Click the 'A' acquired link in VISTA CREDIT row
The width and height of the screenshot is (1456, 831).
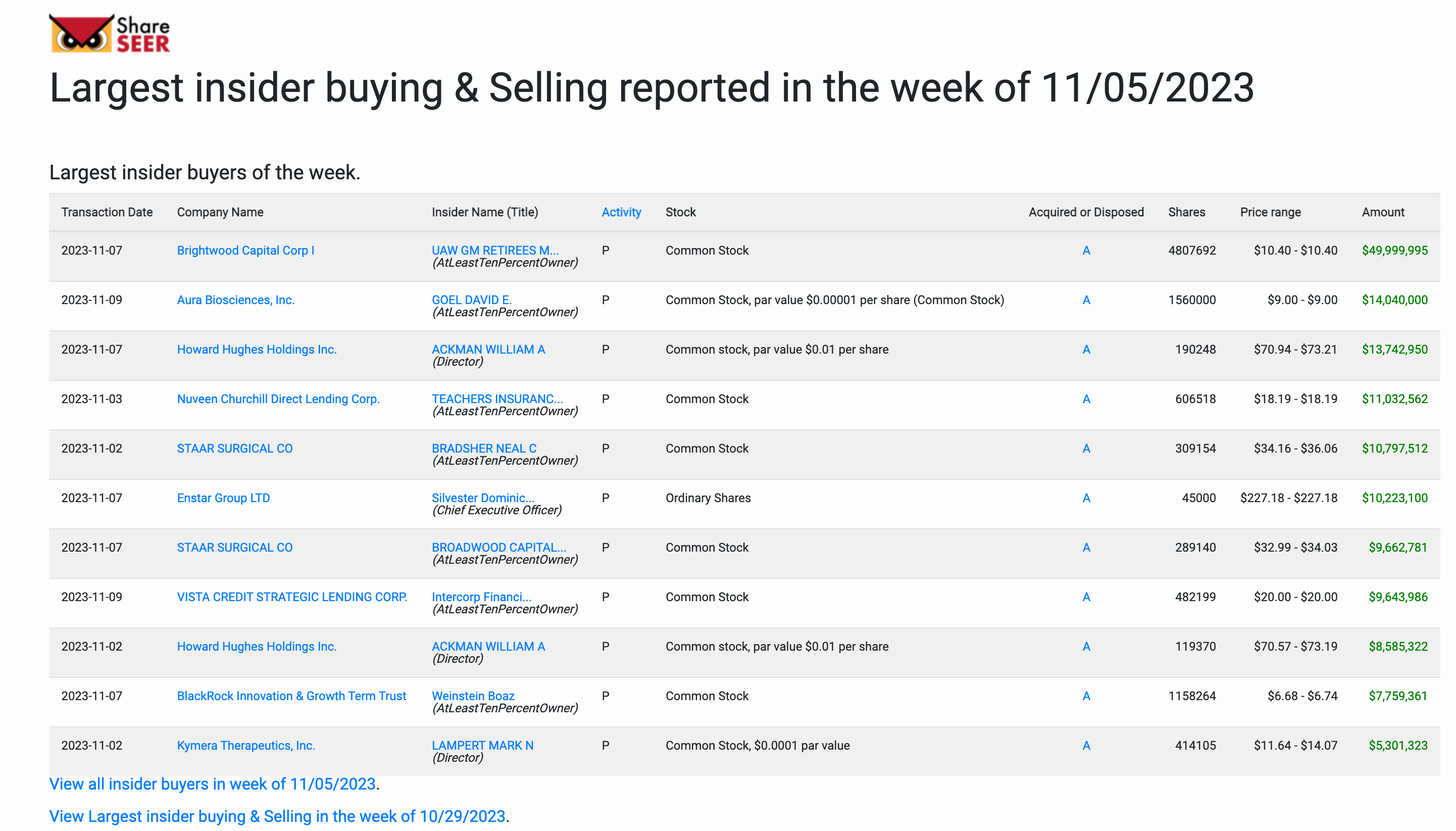pos(1086,597)
